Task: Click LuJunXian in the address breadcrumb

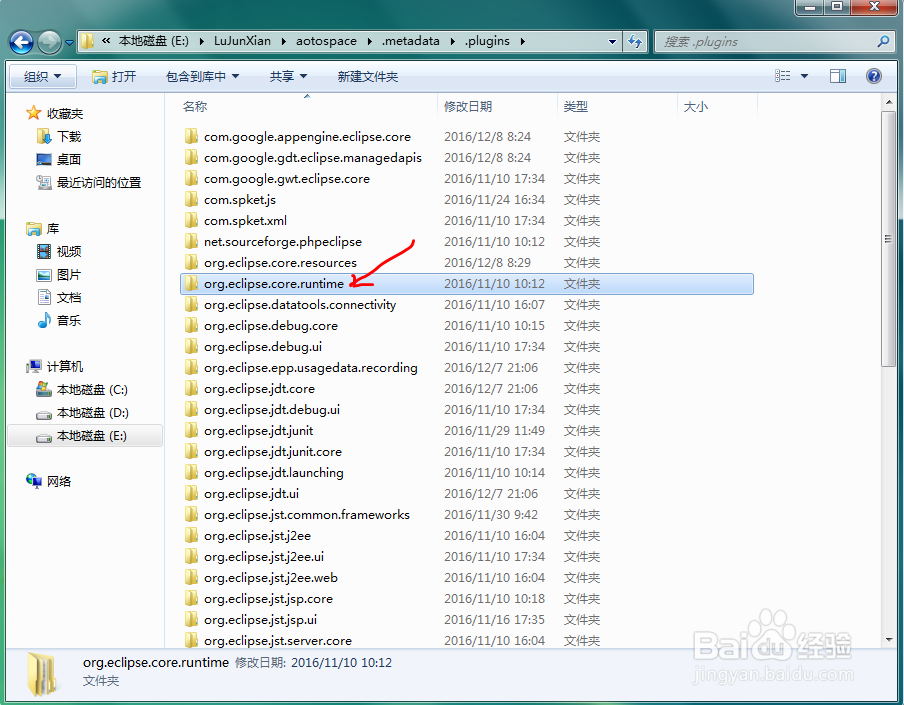Action: (x=242, y=41)
